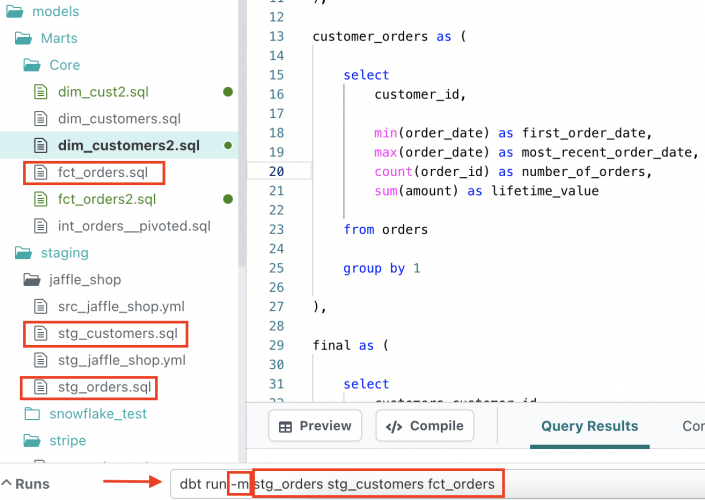Switch to the Query Results tab
This screenshot has width=705, height=500.
[589, 426]
